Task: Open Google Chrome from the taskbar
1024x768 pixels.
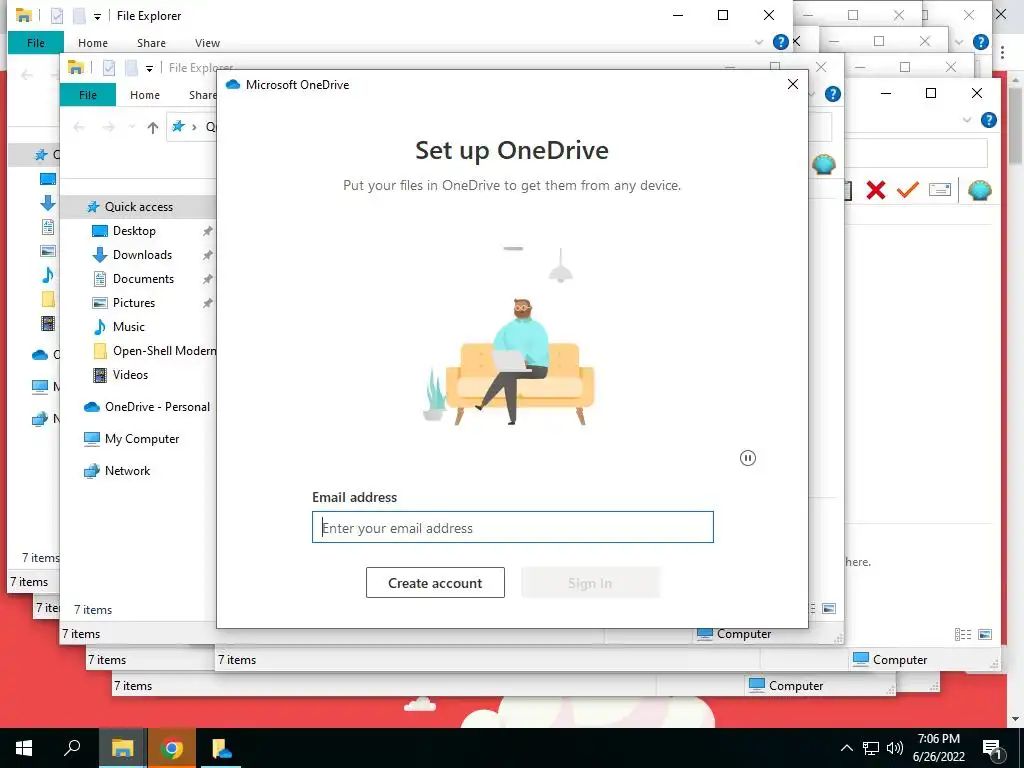Action: click(171, 748)
